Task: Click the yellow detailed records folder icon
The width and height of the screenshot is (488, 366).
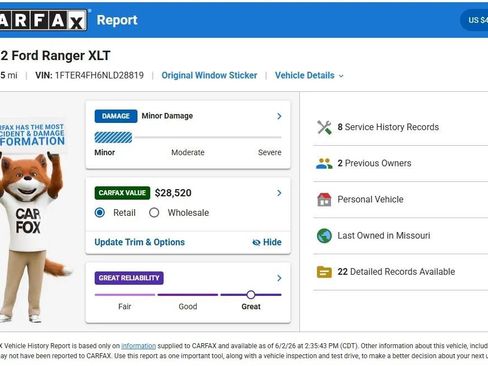Action: (x=324, y=272)
